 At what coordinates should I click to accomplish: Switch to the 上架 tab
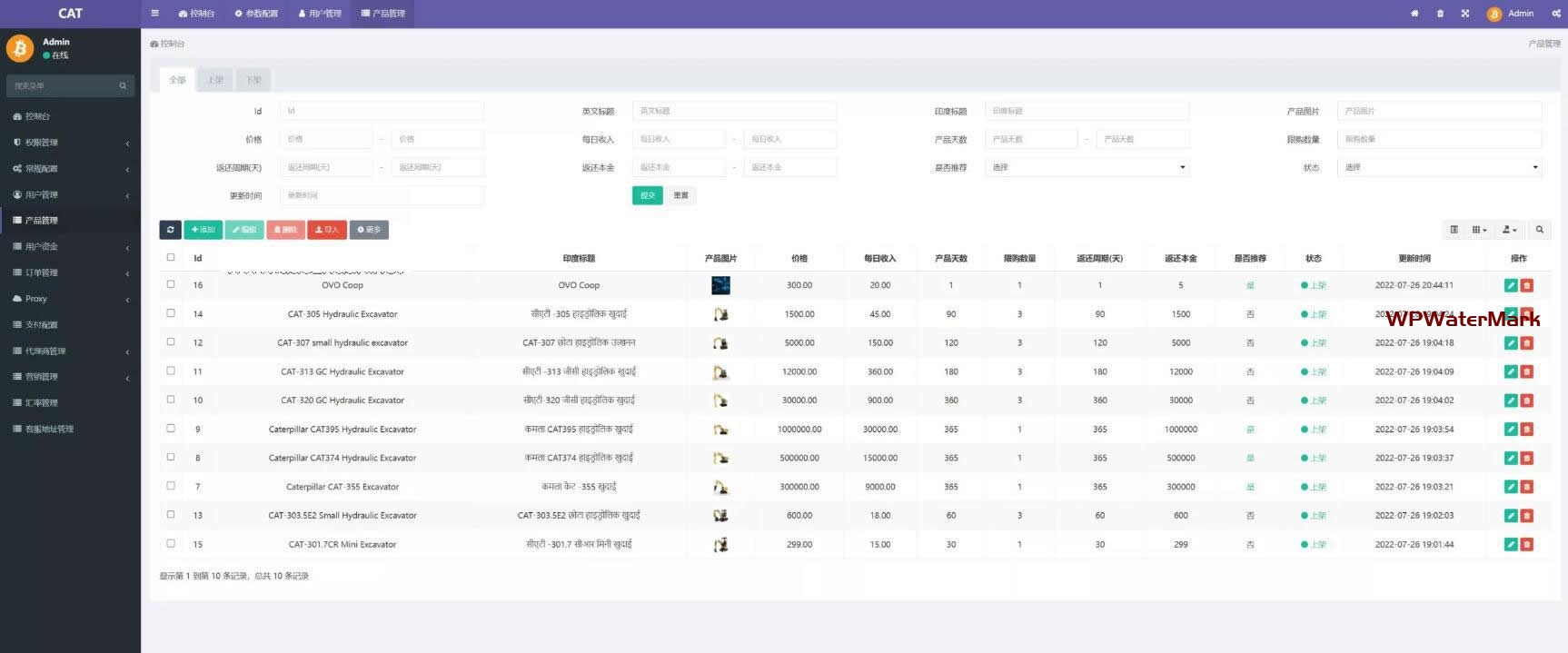215,80
